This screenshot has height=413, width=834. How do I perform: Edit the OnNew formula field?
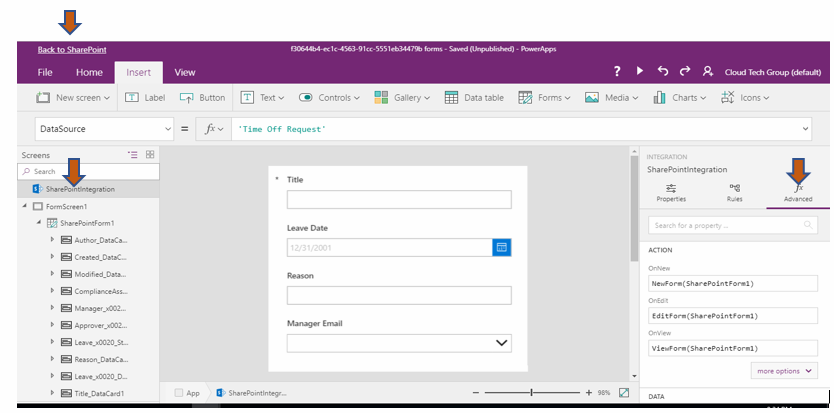732,284
